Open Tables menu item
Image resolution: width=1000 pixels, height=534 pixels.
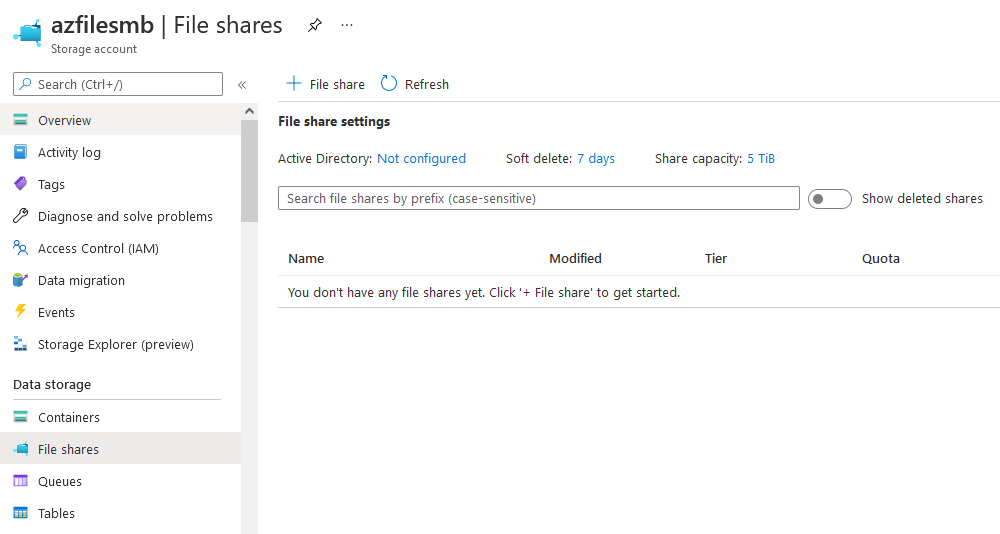tap(121, 513)
